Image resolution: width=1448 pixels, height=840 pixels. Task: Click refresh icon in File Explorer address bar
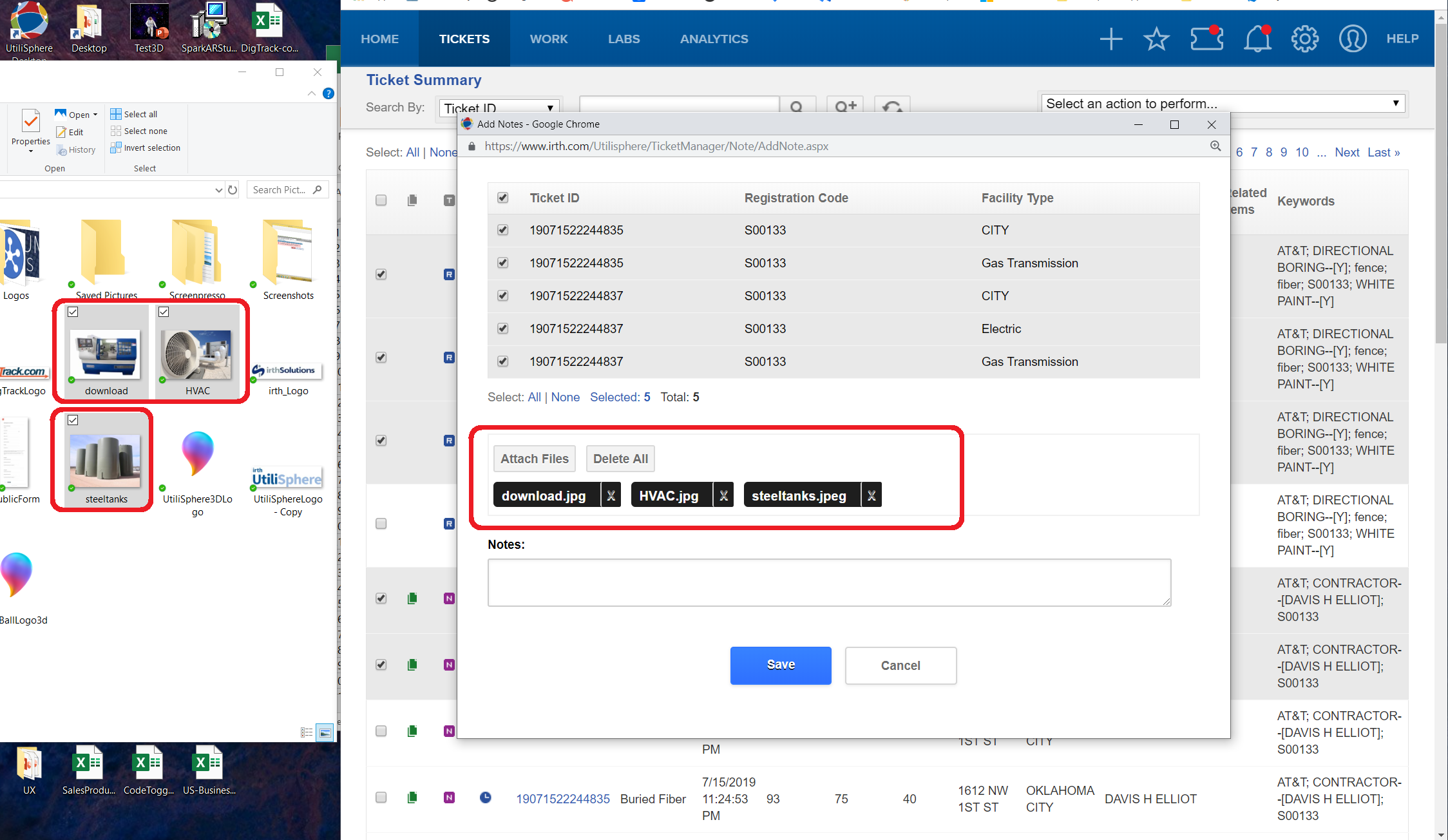[233, 189]
